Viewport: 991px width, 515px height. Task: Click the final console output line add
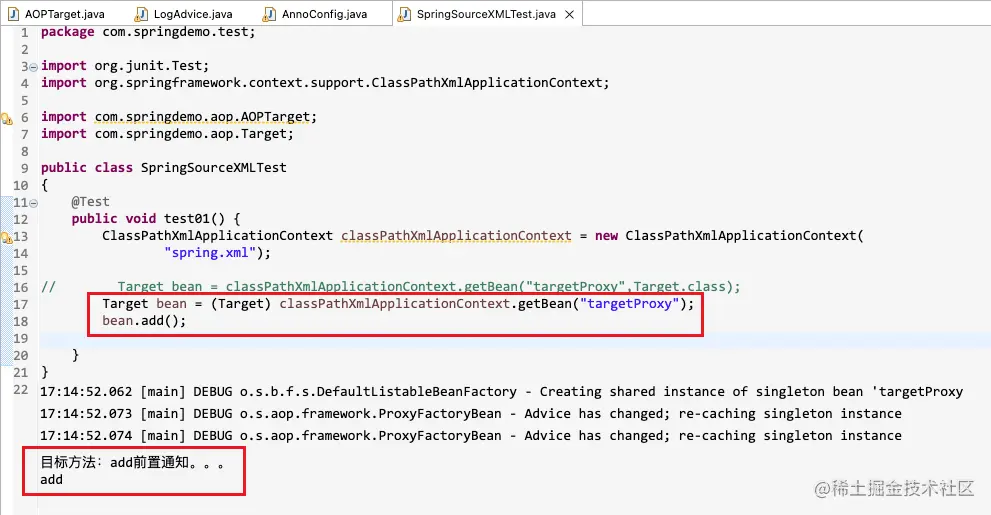51,480
